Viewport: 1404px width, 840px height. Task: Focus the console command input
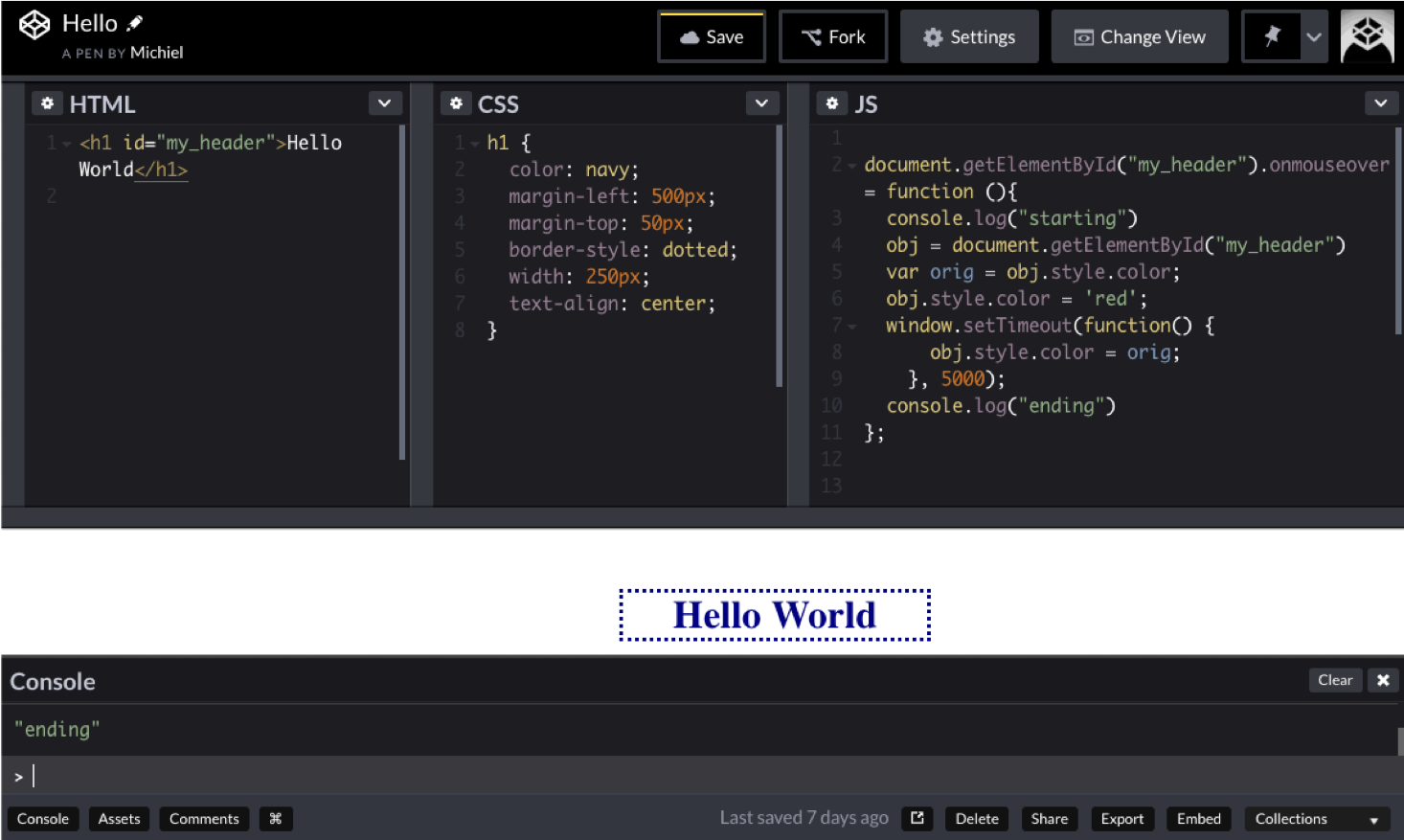(x=704, y=775)
